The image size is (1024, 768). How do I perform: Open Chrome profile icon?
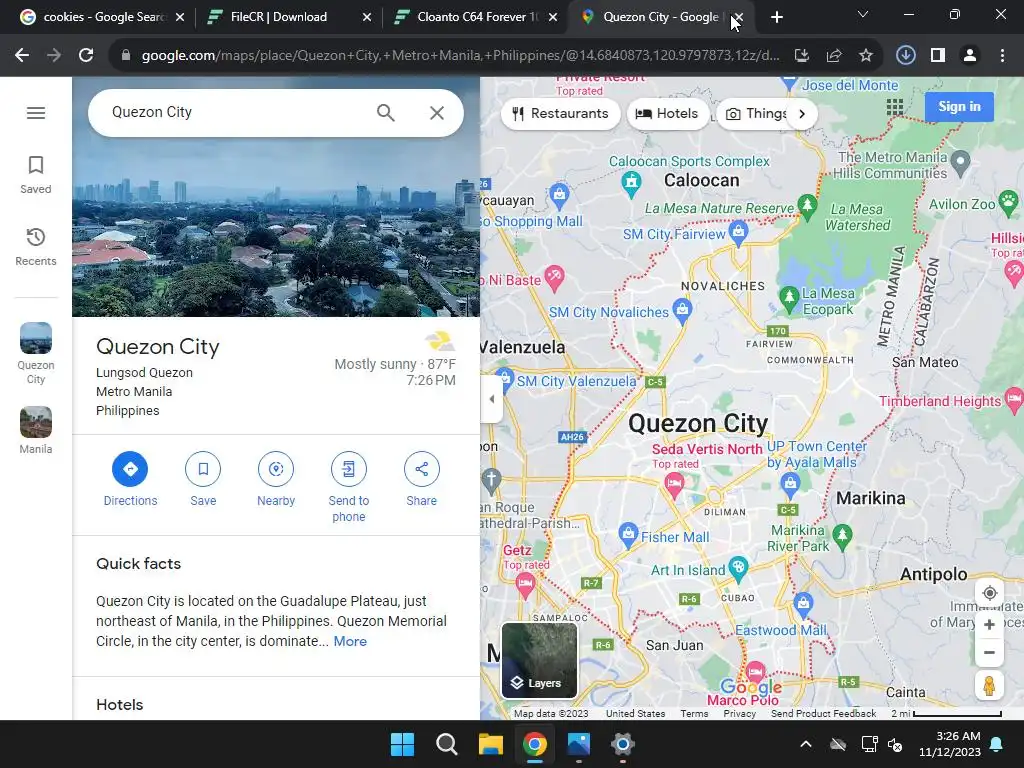(970, 56)
